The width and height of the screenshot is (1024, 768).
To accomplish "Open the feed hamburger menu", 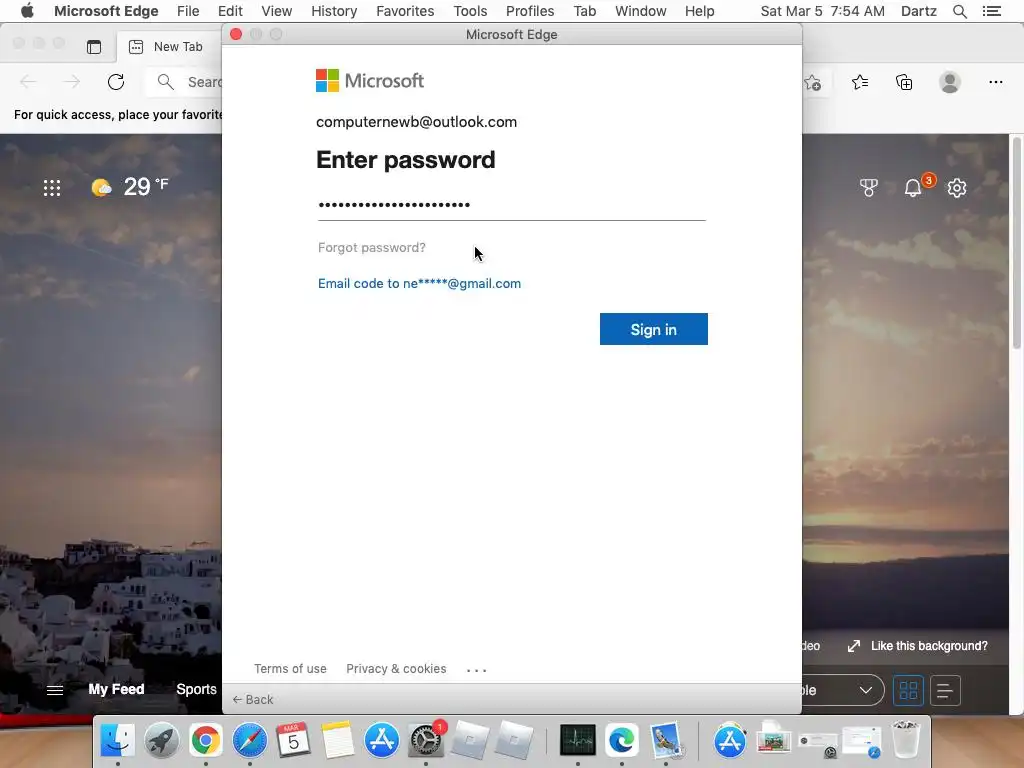I will (55, 690).
